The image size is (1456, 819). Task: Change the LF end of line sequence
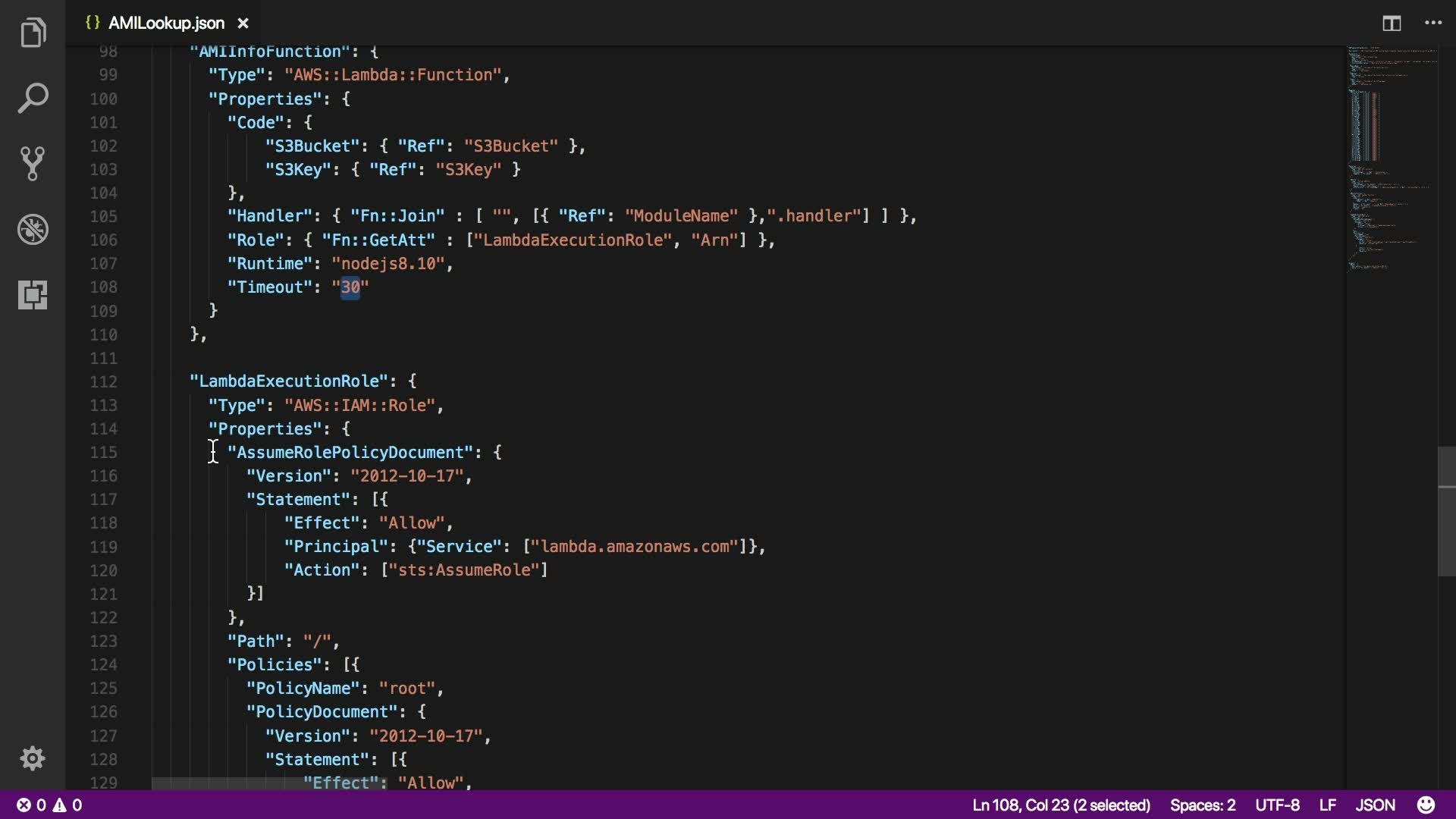coord(1327,805)
